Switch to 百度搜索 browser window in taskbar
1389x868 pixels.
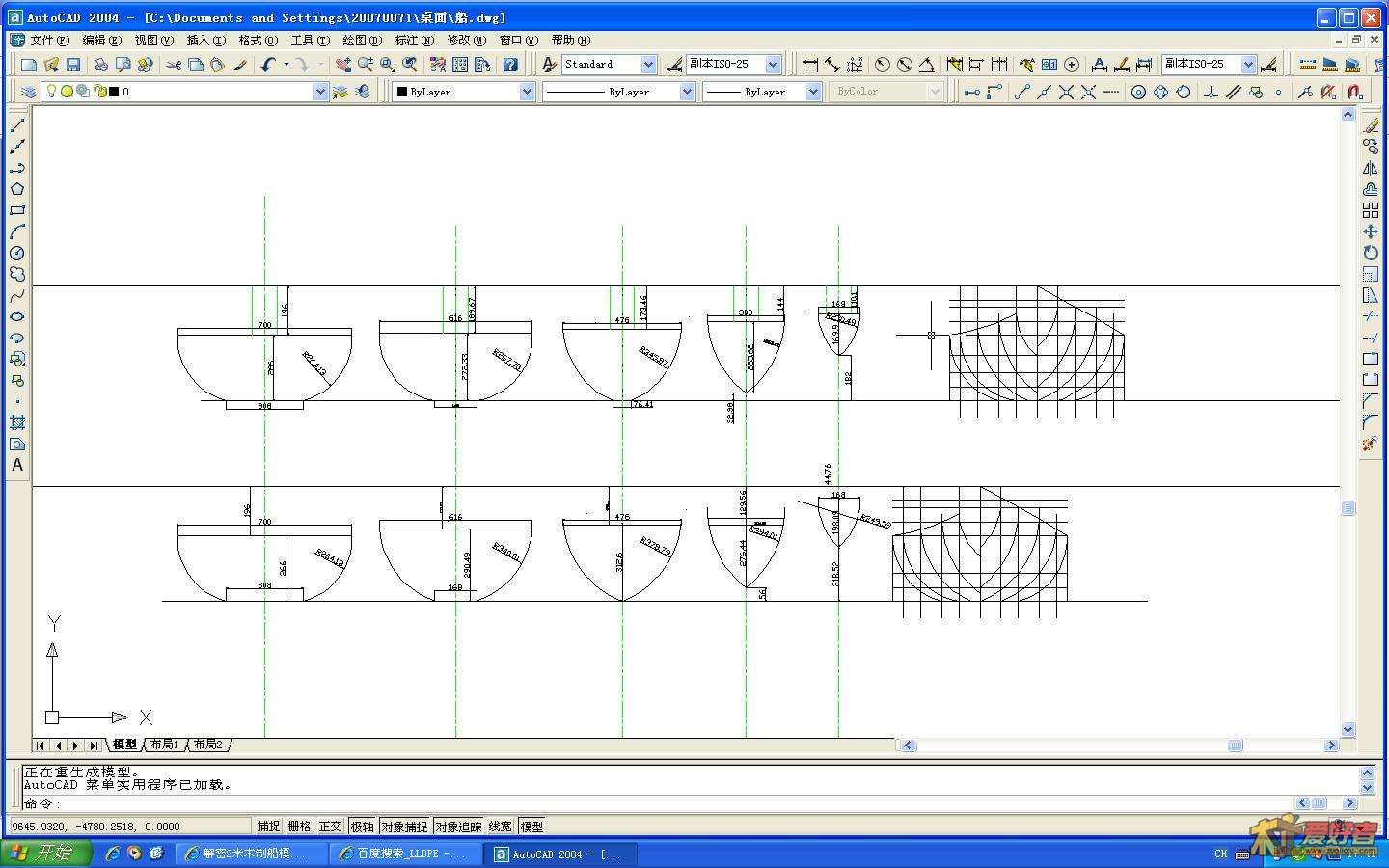click(x=405, y=854)
